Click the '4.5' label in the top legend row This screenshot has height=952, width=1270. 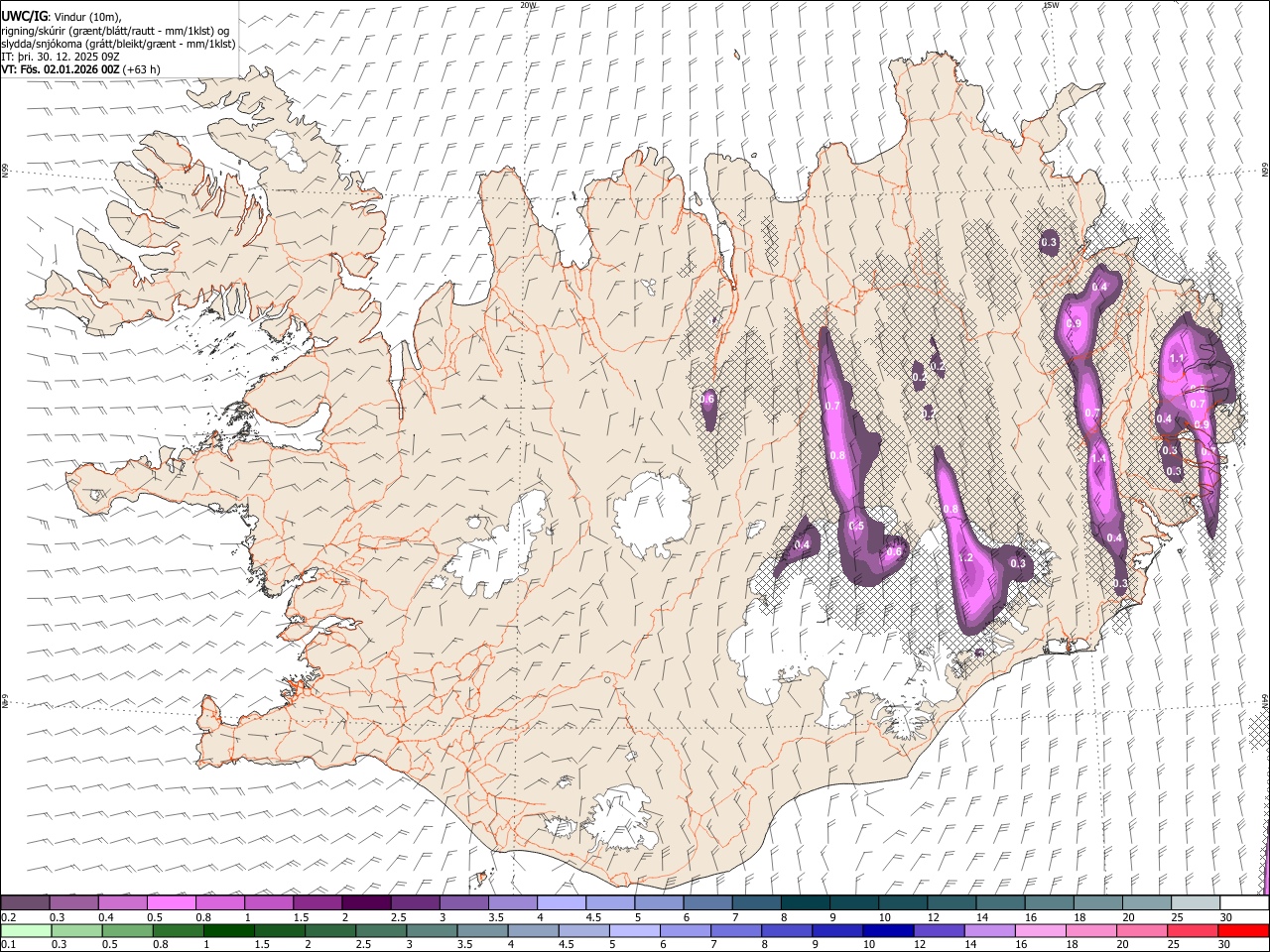593,917
